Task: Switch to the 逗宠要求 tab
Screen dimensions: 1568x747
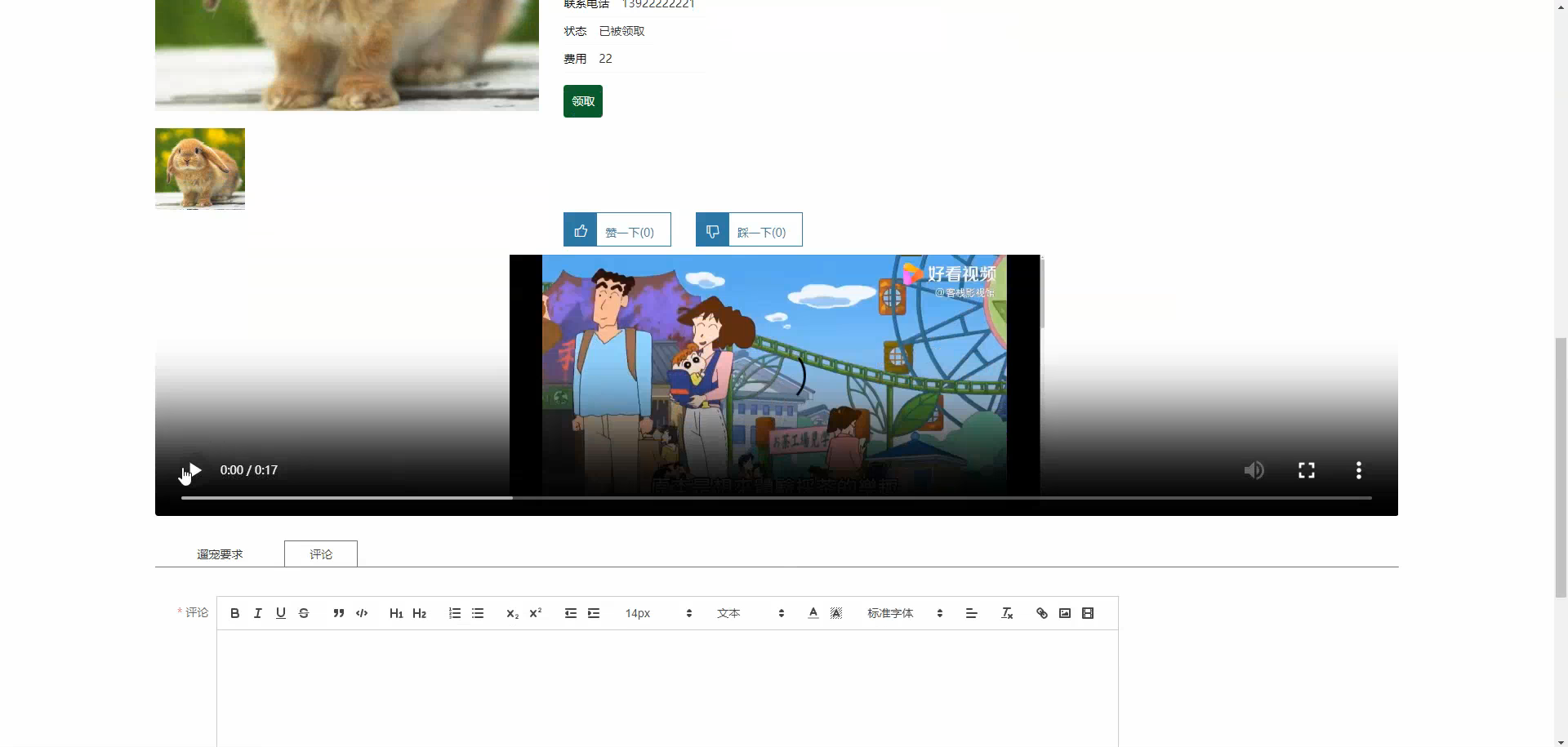Action: pos(220,554)
